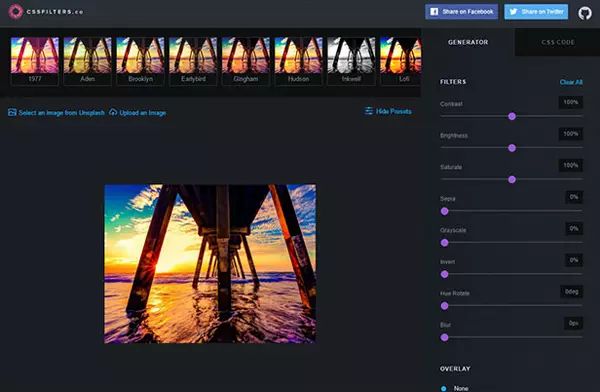The image size is (600, 392).
Task: Click the Grayscale 0% value field
Action: [574, 229]
